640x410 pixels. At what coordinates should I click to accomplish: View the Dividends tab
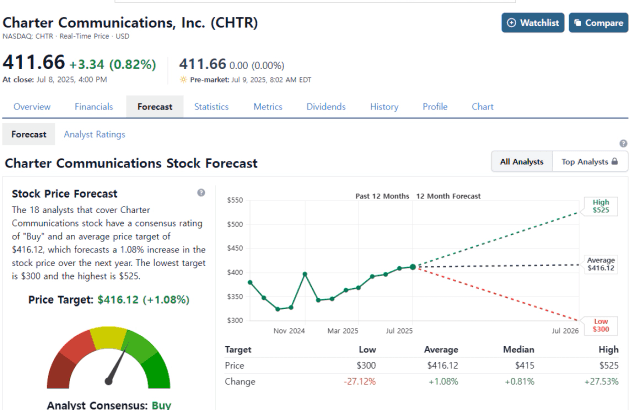coord(326,107)
